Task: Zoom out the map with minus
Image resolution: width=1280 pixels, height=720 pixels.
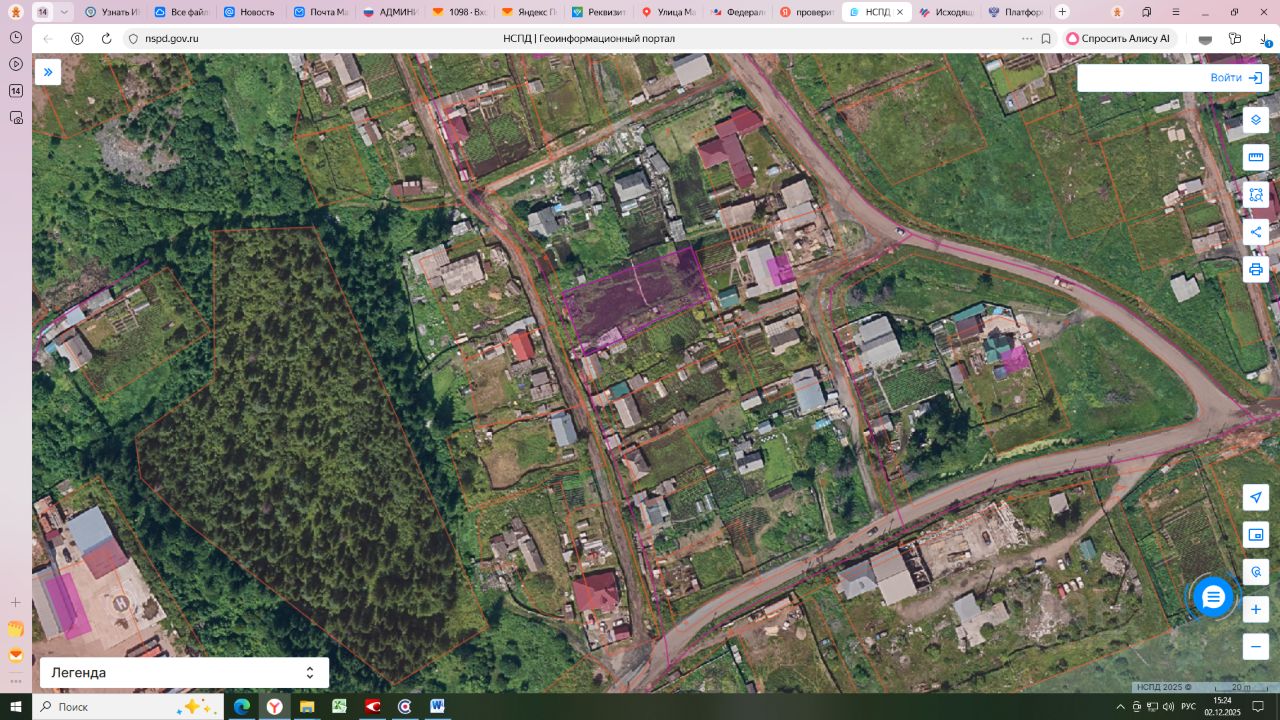Action: point(1256,646)
